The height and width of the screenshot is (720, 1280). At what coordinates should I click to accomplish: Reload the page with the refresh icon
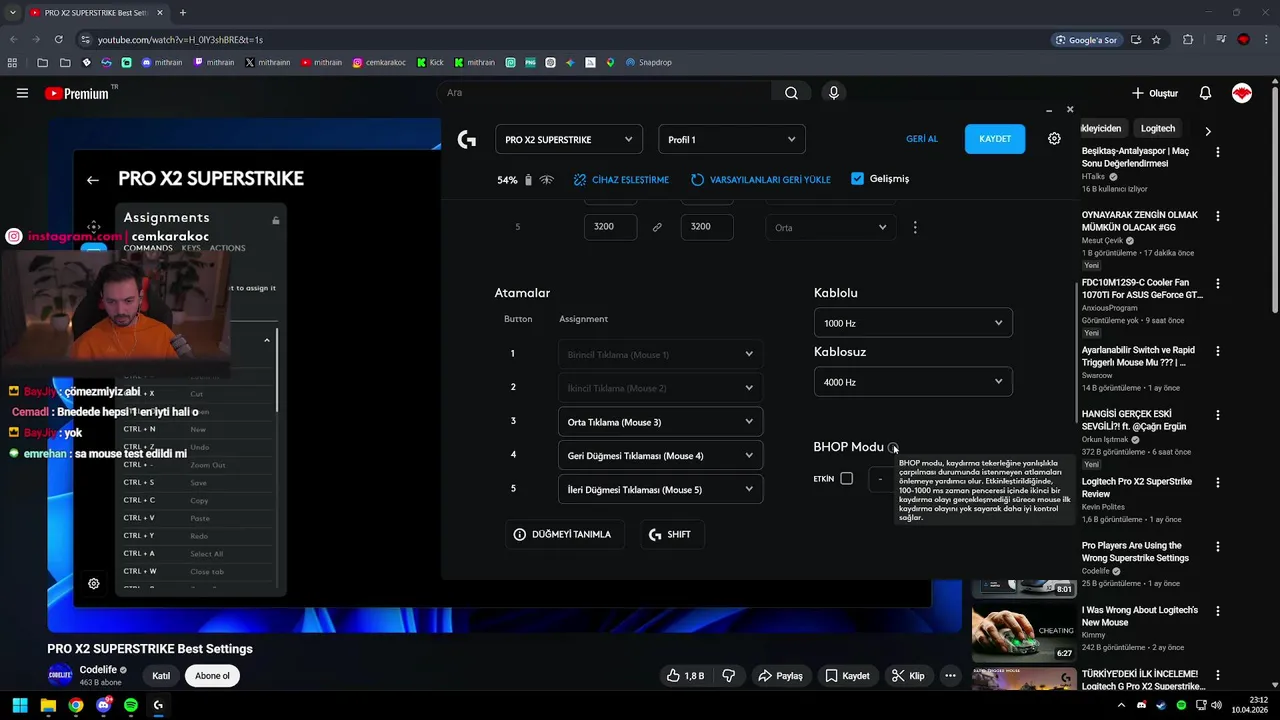point(58,40)
